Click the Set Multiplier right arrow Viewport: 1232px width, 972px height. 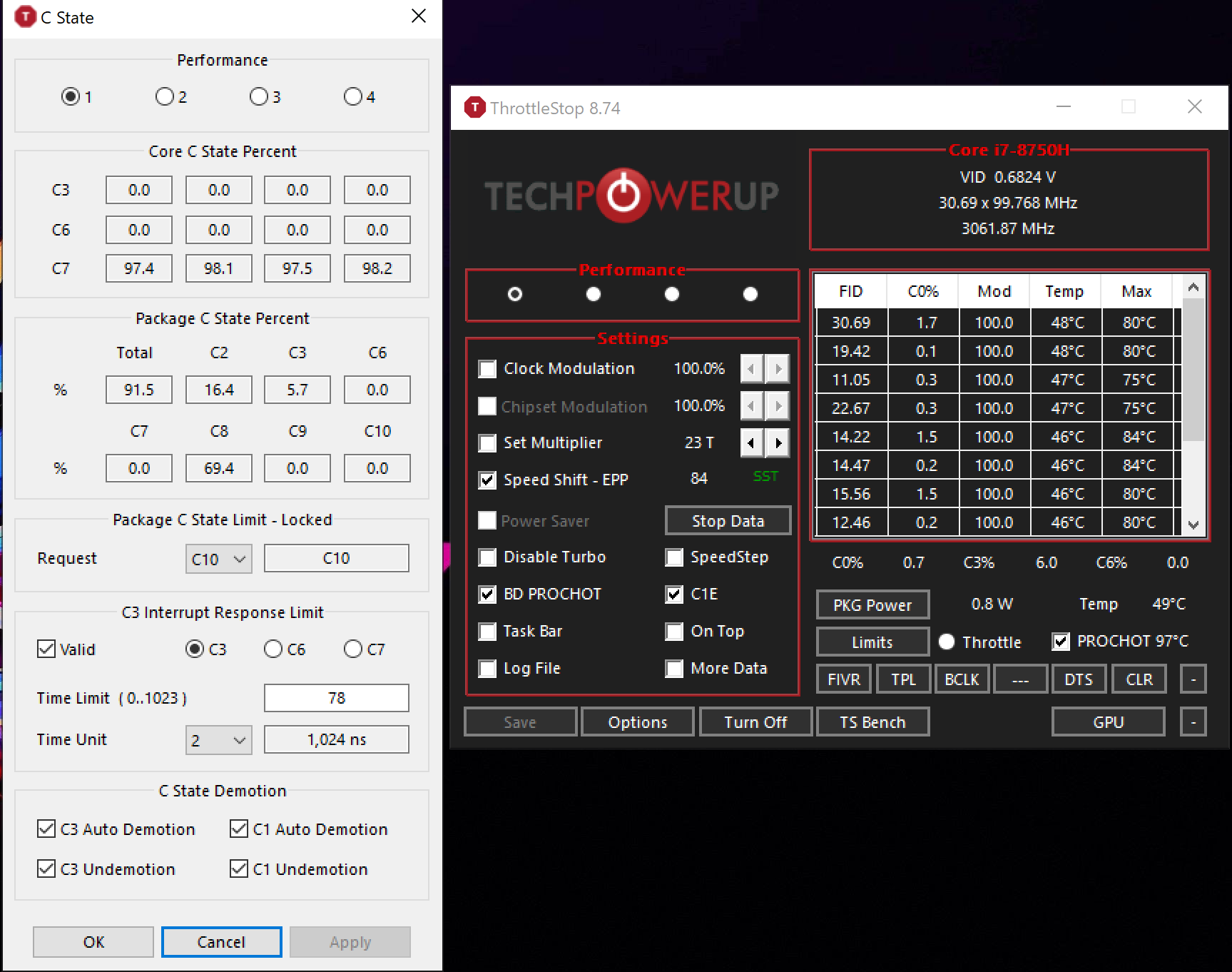(778, 443)
